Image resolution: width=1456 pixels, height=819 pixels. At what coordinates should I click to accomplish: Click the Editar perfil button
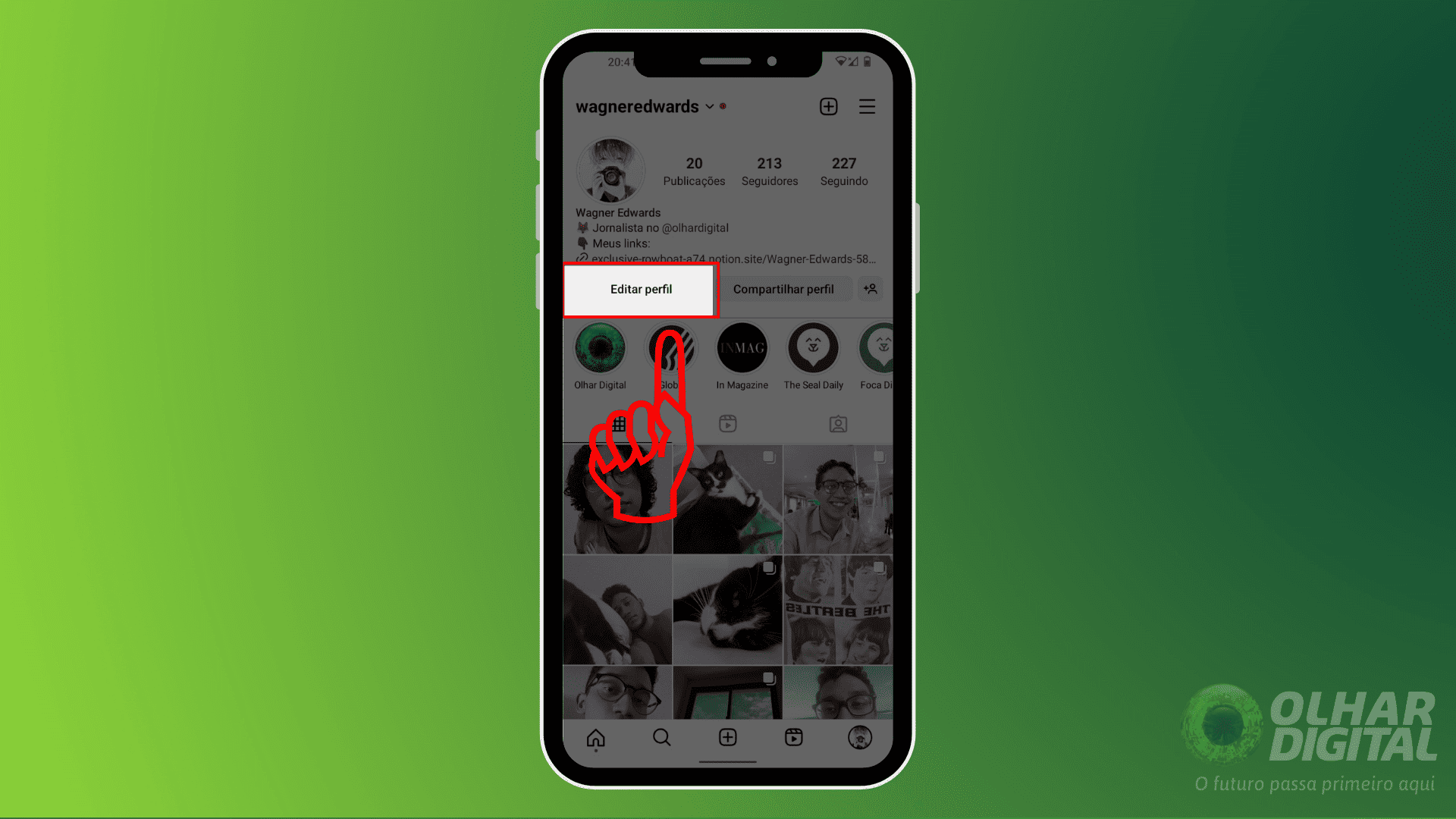click(x=641, y=289)
